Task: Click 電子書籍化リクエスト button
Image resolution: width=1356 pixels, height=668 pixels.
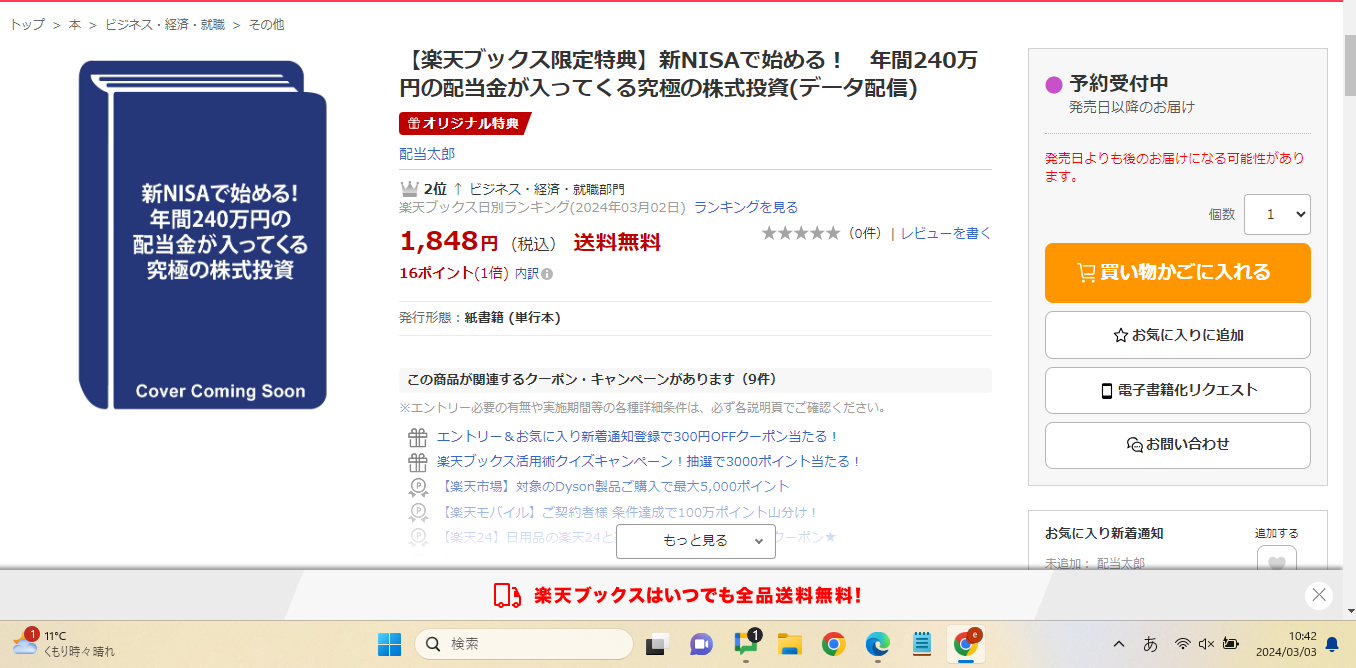Action: [x=1177, y=390]
